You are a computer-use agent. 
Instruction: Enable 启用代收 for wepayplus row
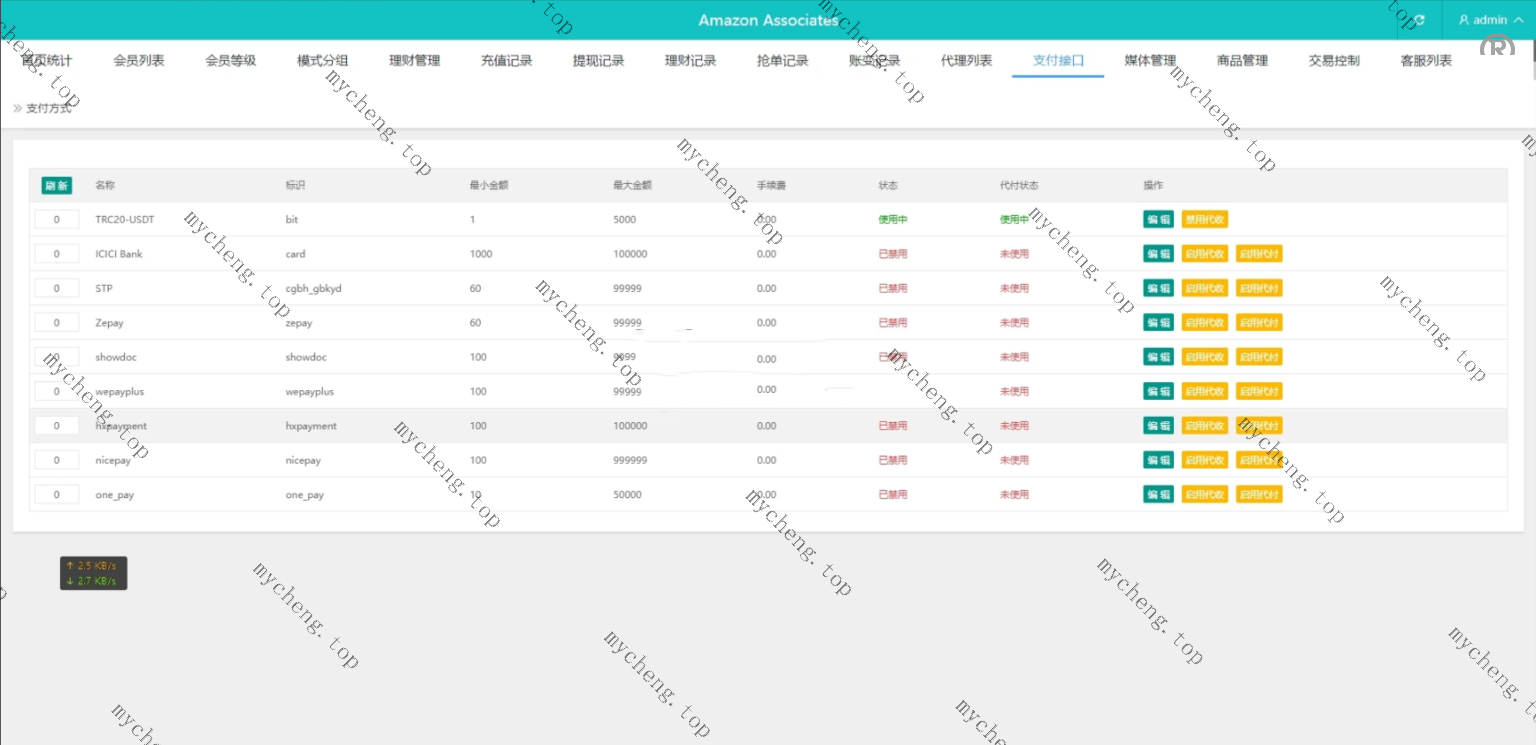(x=1204, y=391)
